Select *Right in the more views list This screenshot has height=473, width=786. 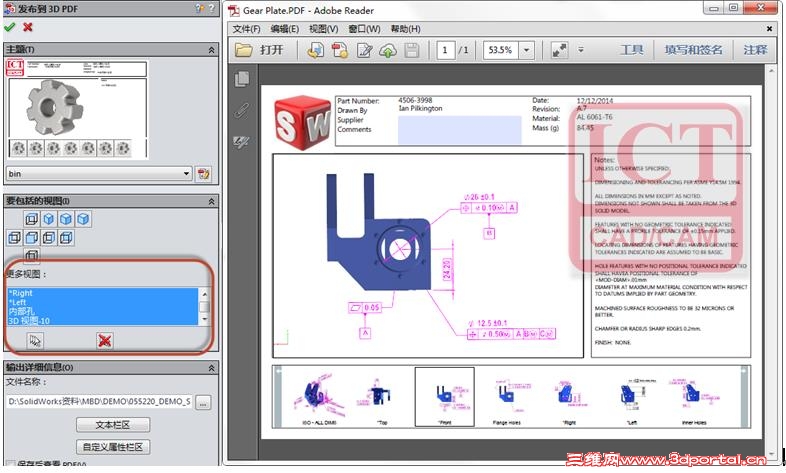(x=103, y=293)
